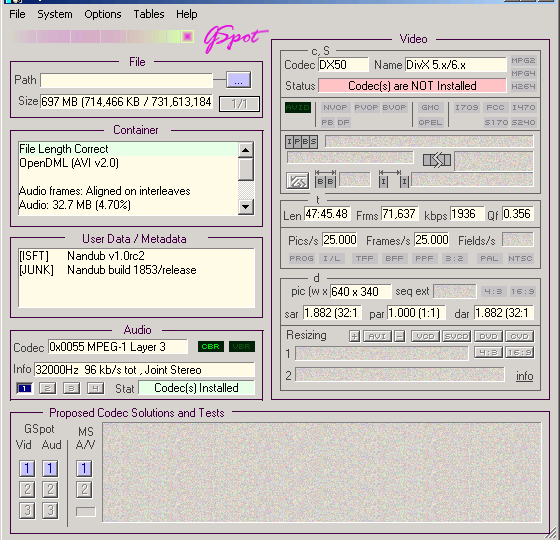
Task: Click the DVD resizing button
Action: [488, 336]
